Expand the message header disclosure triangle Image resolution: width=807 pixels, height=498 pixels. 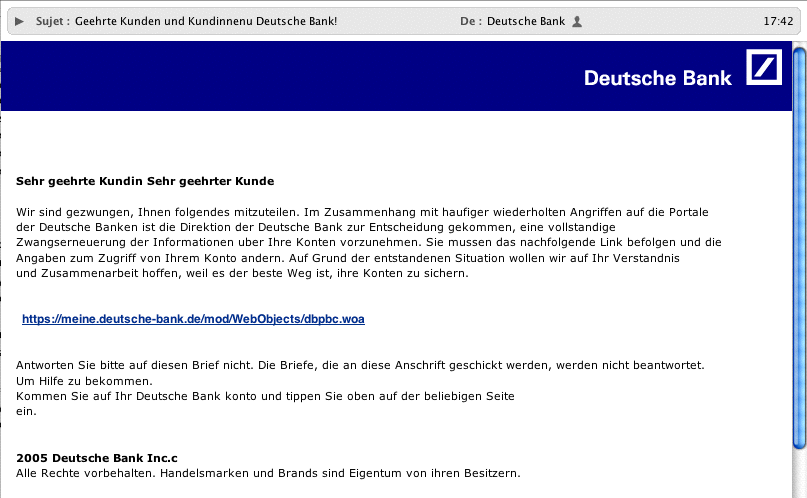(x=19, y=20)
